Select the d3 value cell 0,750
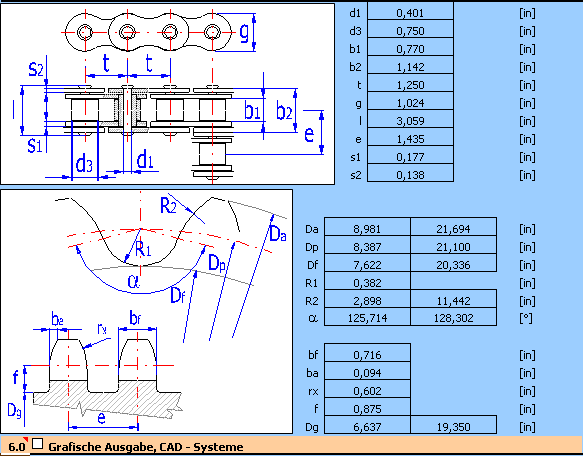The height and width of the screenshot is (456, 583). point(410,29)
